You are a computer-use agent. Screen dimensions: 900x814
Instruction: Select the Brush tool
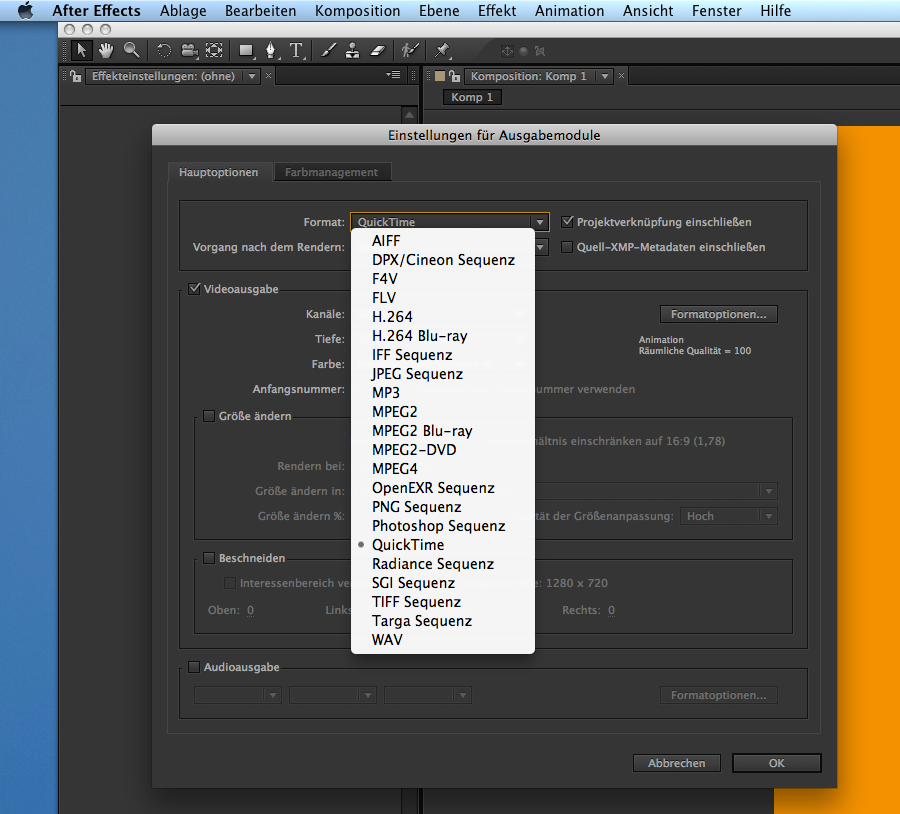(328, 51)
